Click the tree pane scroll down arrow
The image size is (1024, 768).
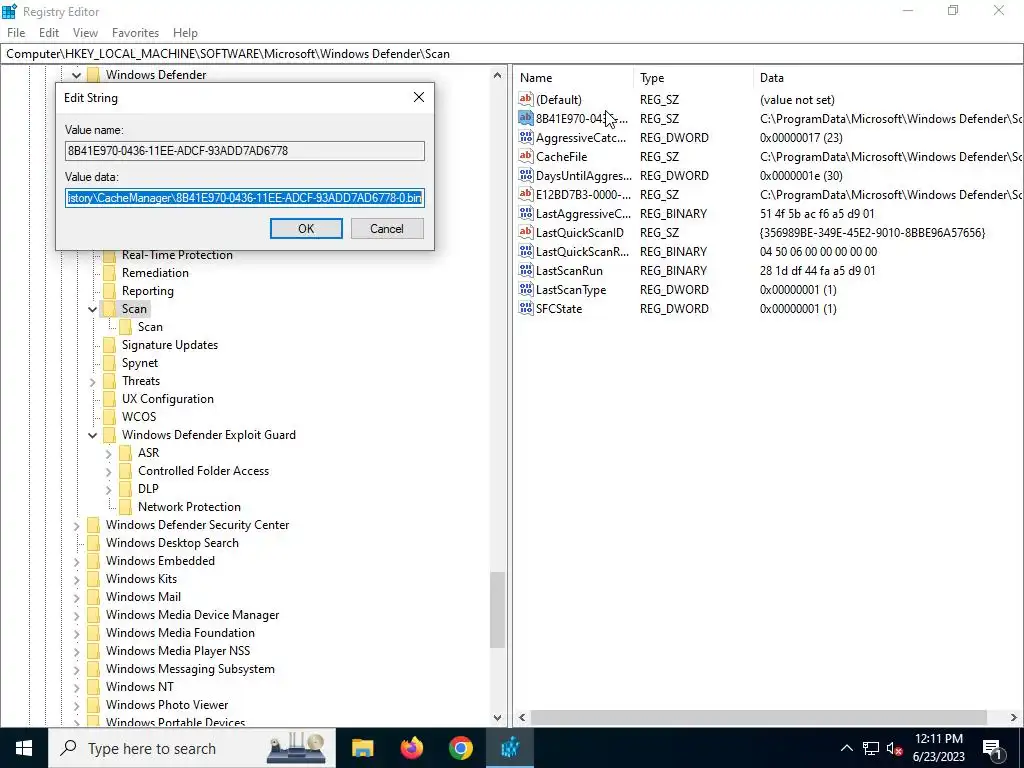(498, 717)
